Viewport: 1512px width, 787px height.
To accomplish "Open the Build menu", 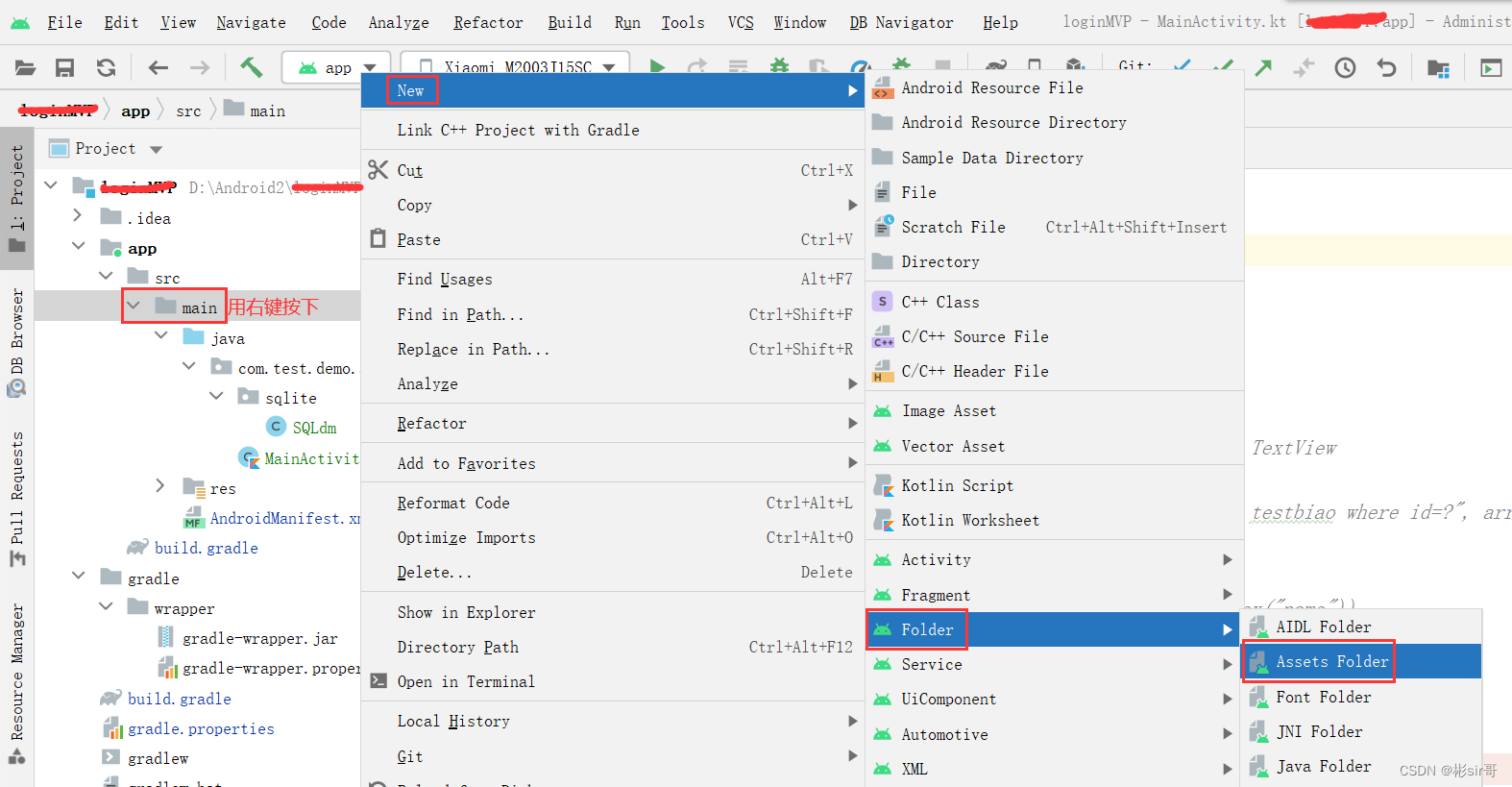I will click(570, 22).
